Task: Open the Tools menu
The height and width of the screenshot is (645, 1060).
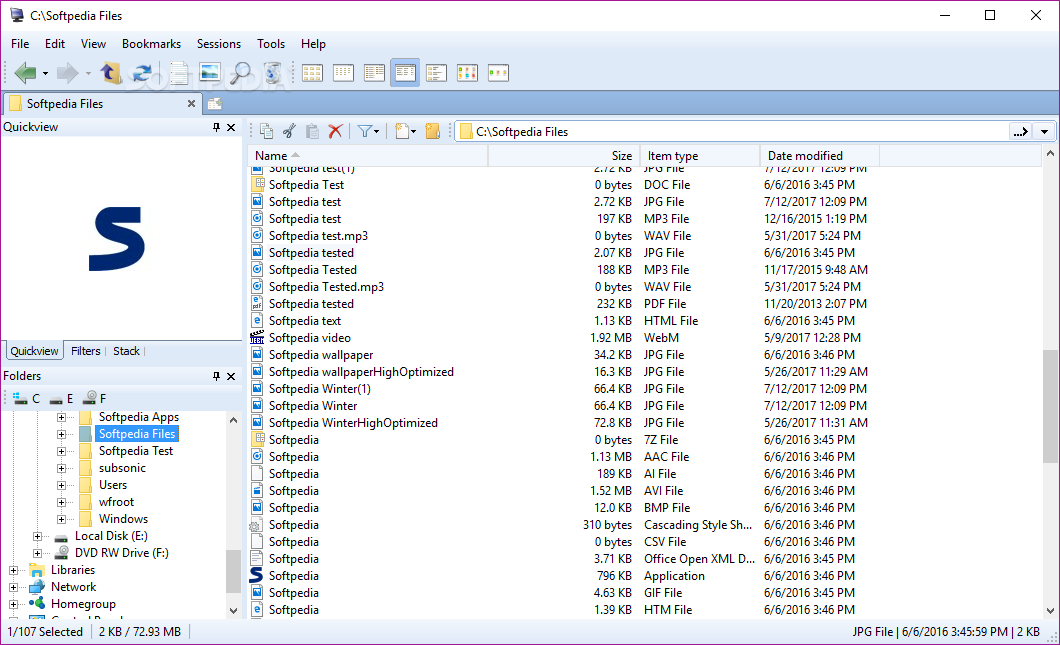Action: click(x=270, y=44)
